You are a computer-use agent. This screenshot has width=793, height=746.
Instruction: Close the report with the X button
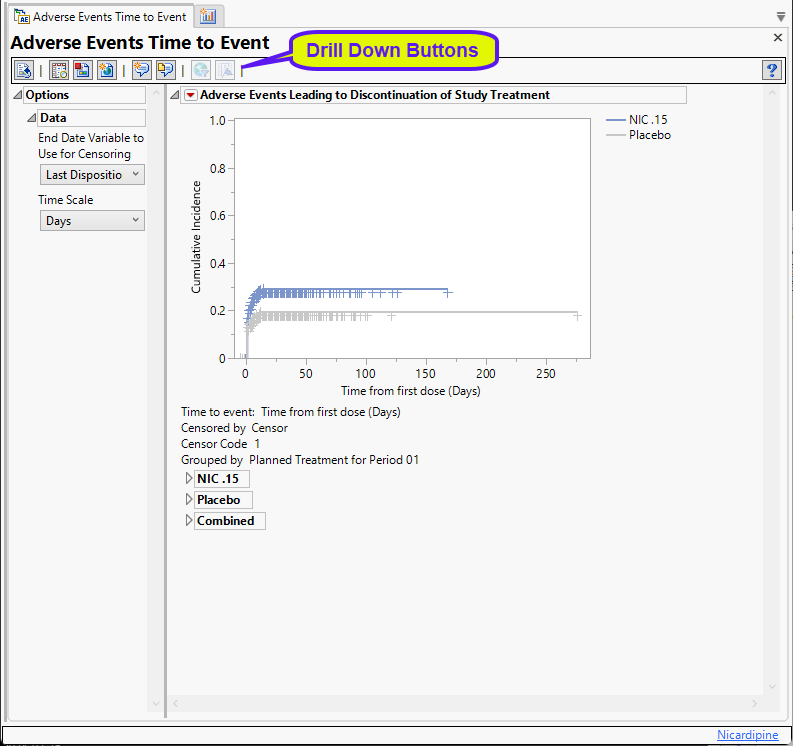click(x=778, y=37)
